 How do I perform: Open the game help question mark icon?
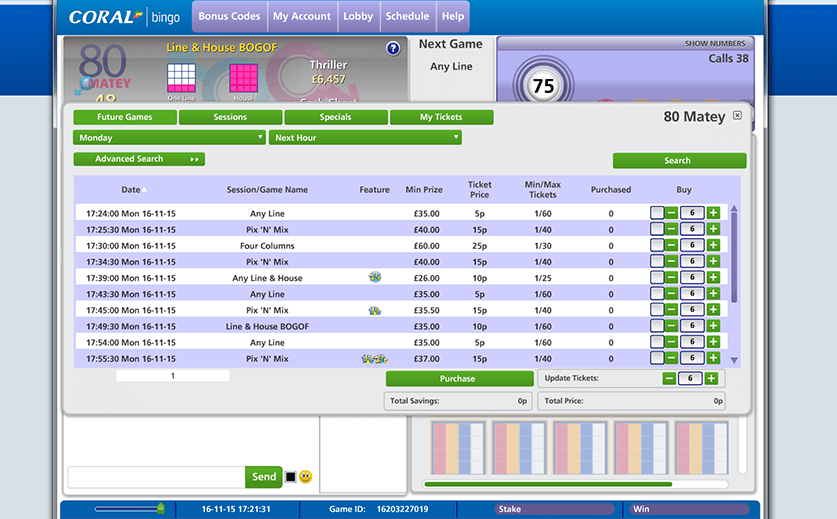coord(393,49)
